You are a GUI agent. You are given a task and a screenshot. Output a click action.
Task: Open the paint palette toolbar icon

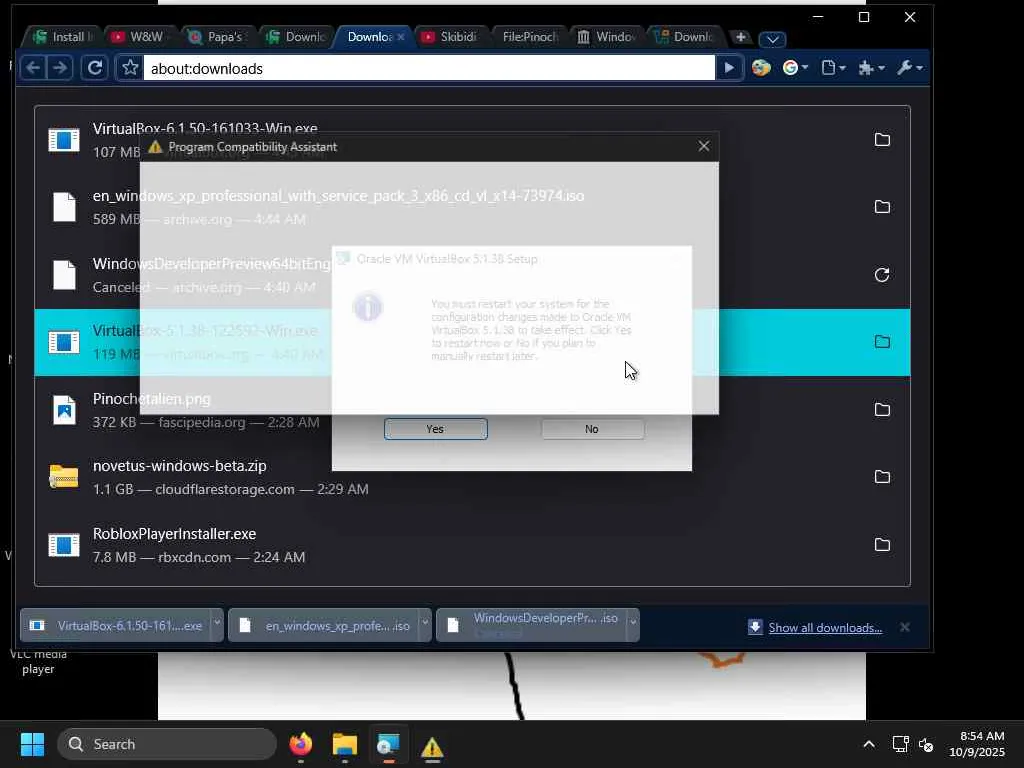(761, 68)
